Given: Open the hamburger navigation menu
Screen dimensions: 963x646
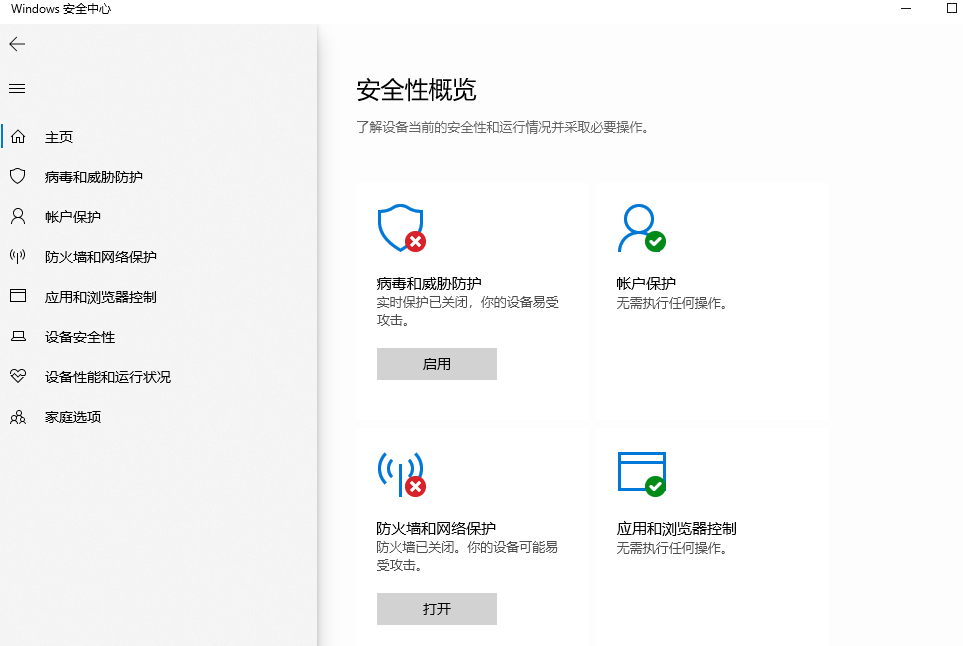Looking at the screenshot, I should tap(17, 88).
